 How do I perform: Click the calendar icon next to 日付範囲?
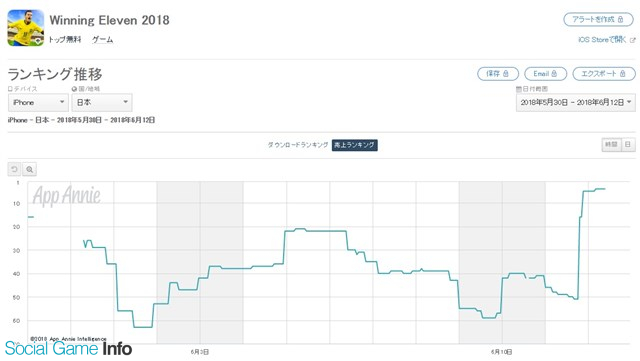click(x=518, y=89)
